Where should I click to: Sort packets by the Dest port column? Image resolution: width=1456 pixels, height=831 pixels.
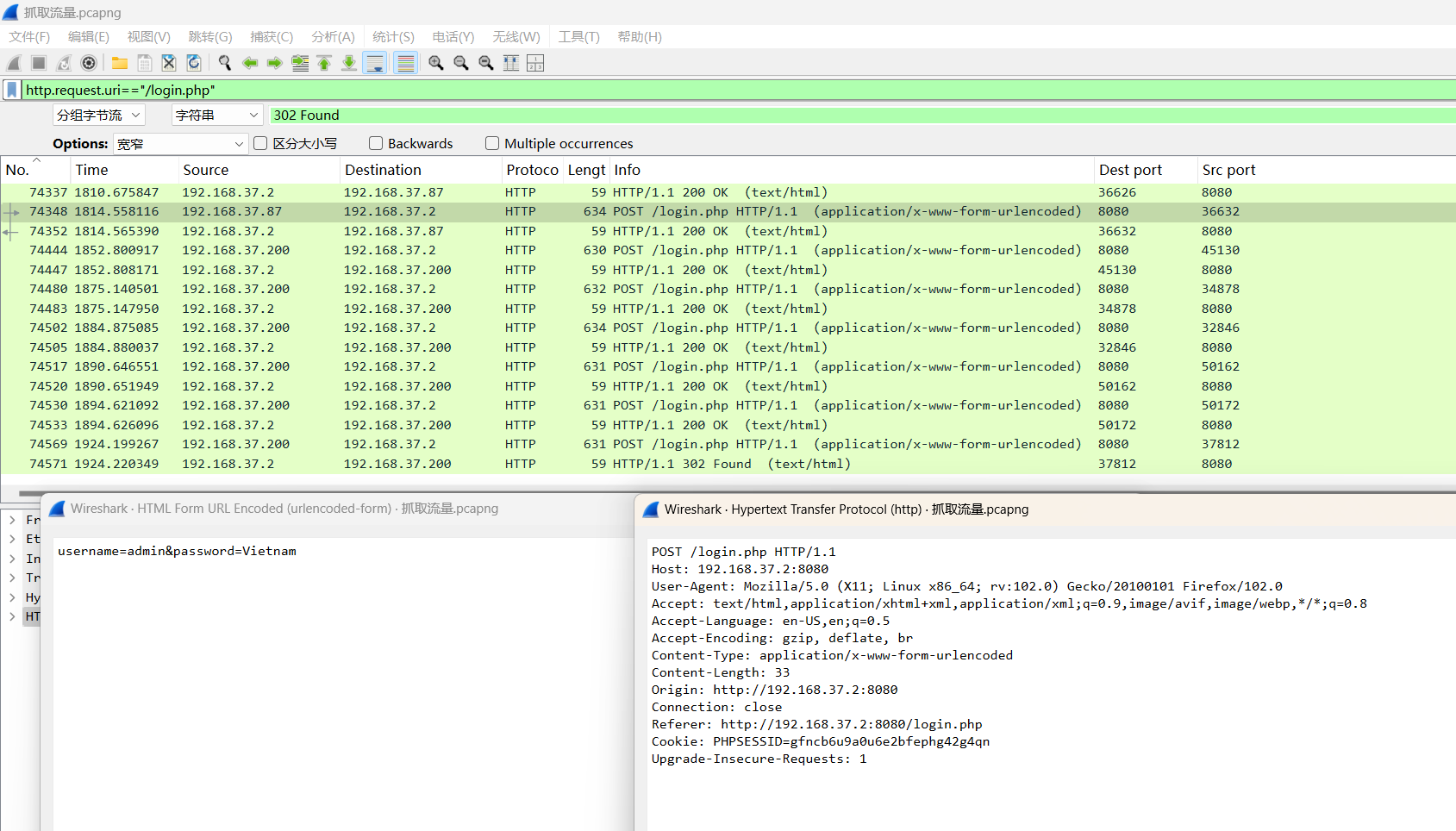(x=1147, y=170)
